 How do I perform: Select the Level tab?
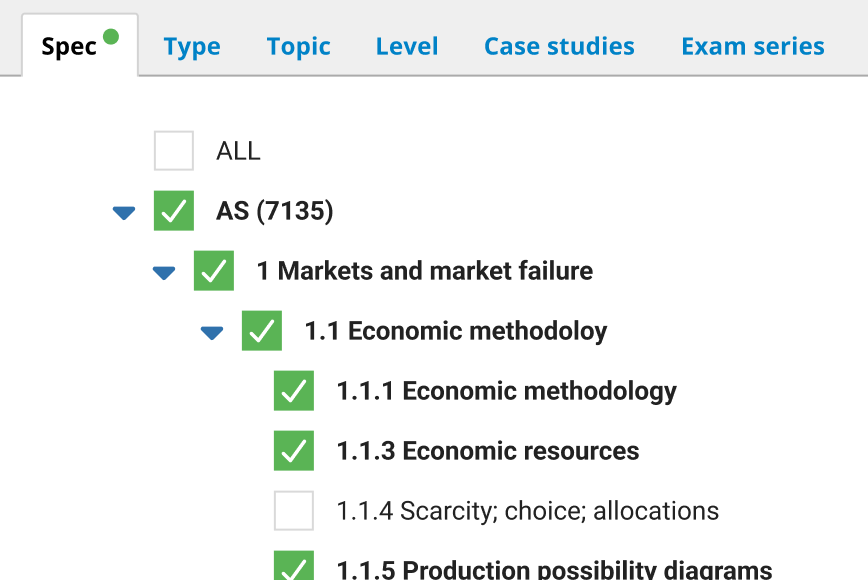[x=407, y=47]
